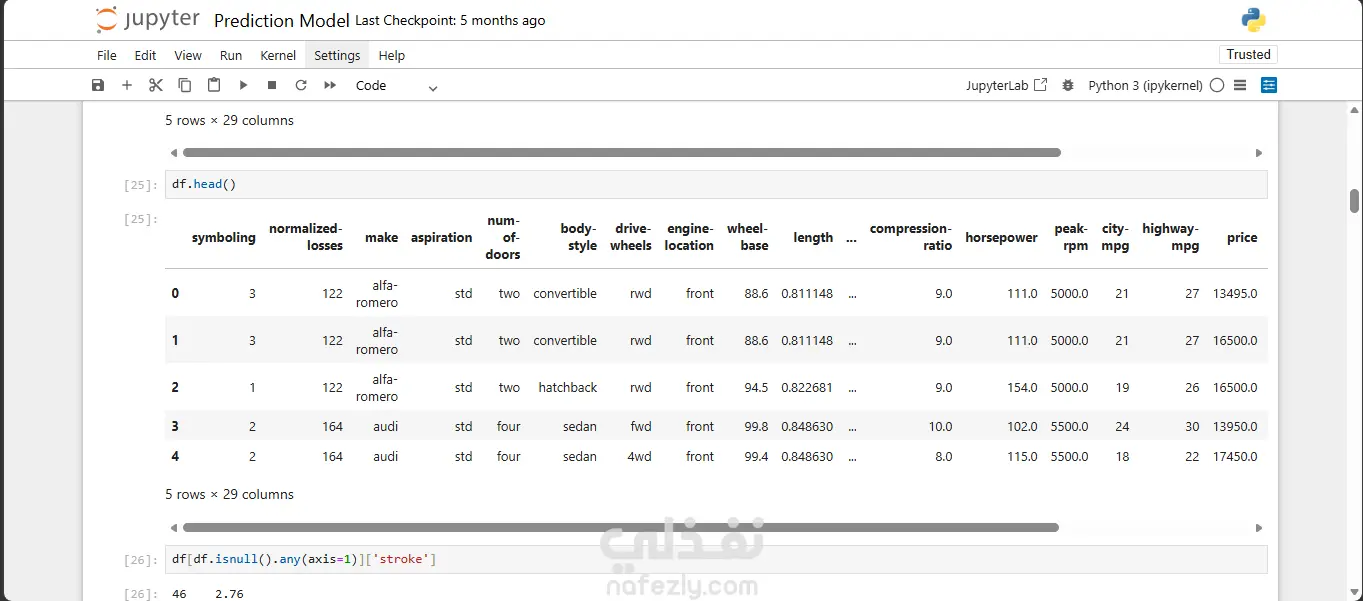Click the horsepower column header
The image size is (1363, 601).
1001,238
